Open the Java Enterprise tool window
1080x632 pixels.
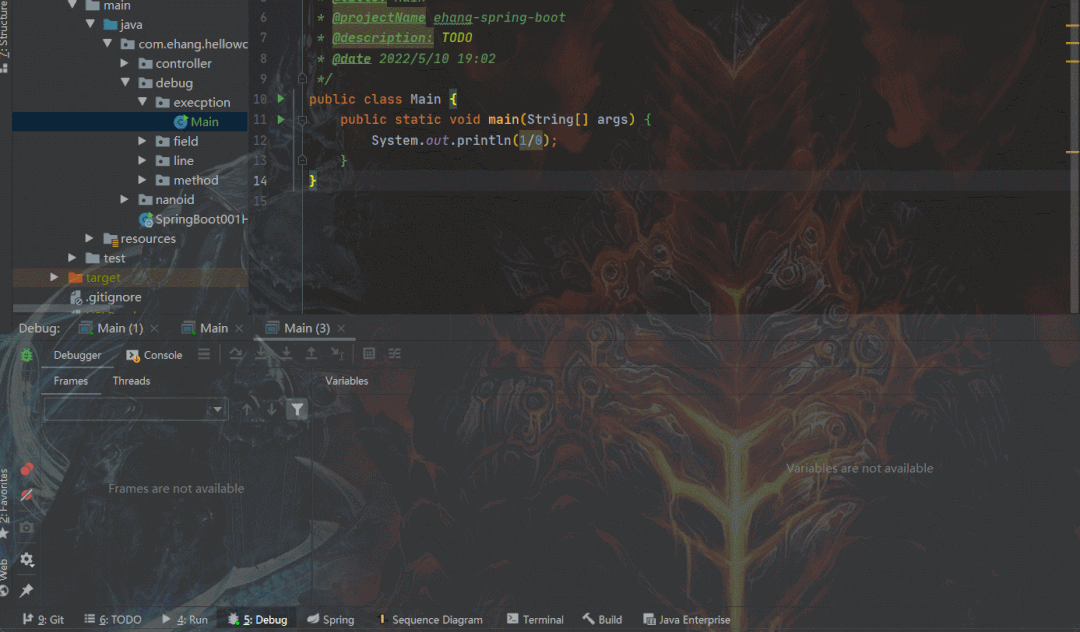687,620
